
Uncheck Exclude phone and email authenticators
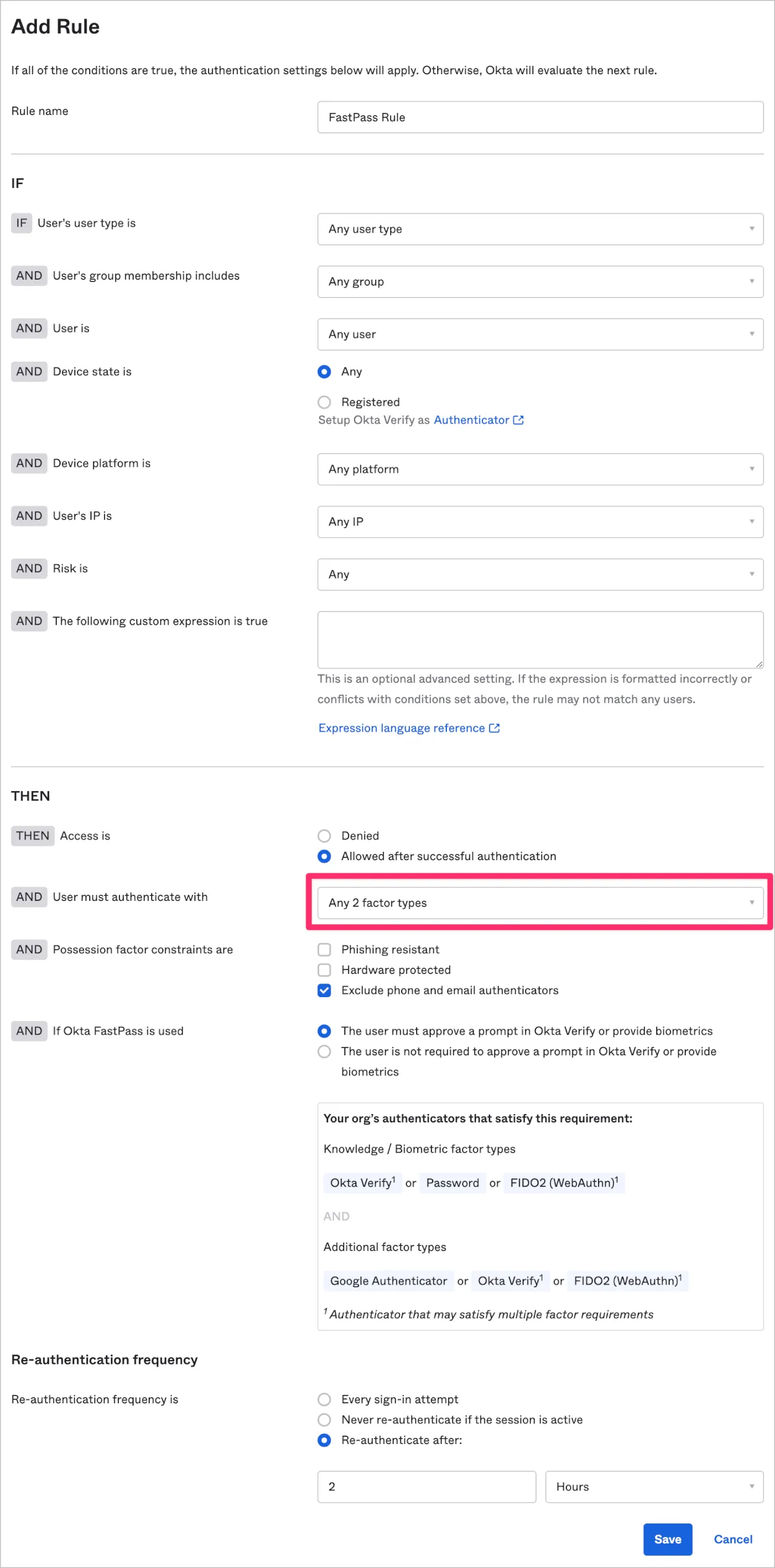[324, 990]
